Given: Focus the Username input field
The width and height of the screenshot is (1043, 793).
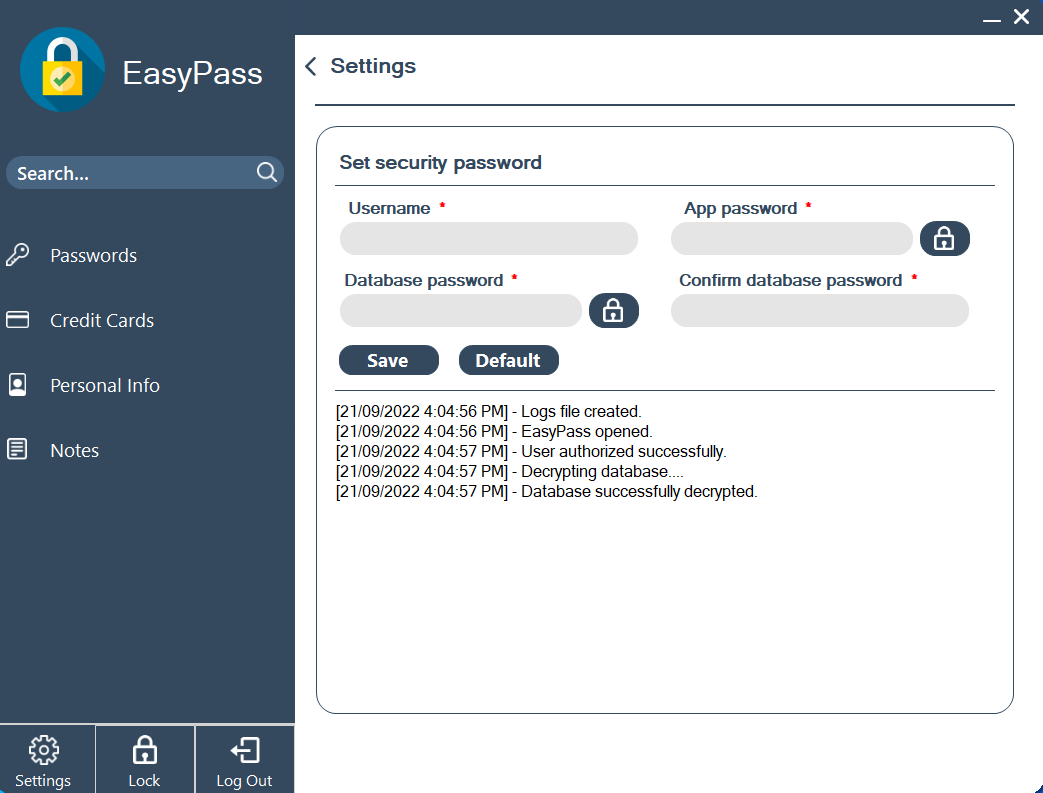Looking at the screenshot, I should pyautogui.click(x=488, y=239).
